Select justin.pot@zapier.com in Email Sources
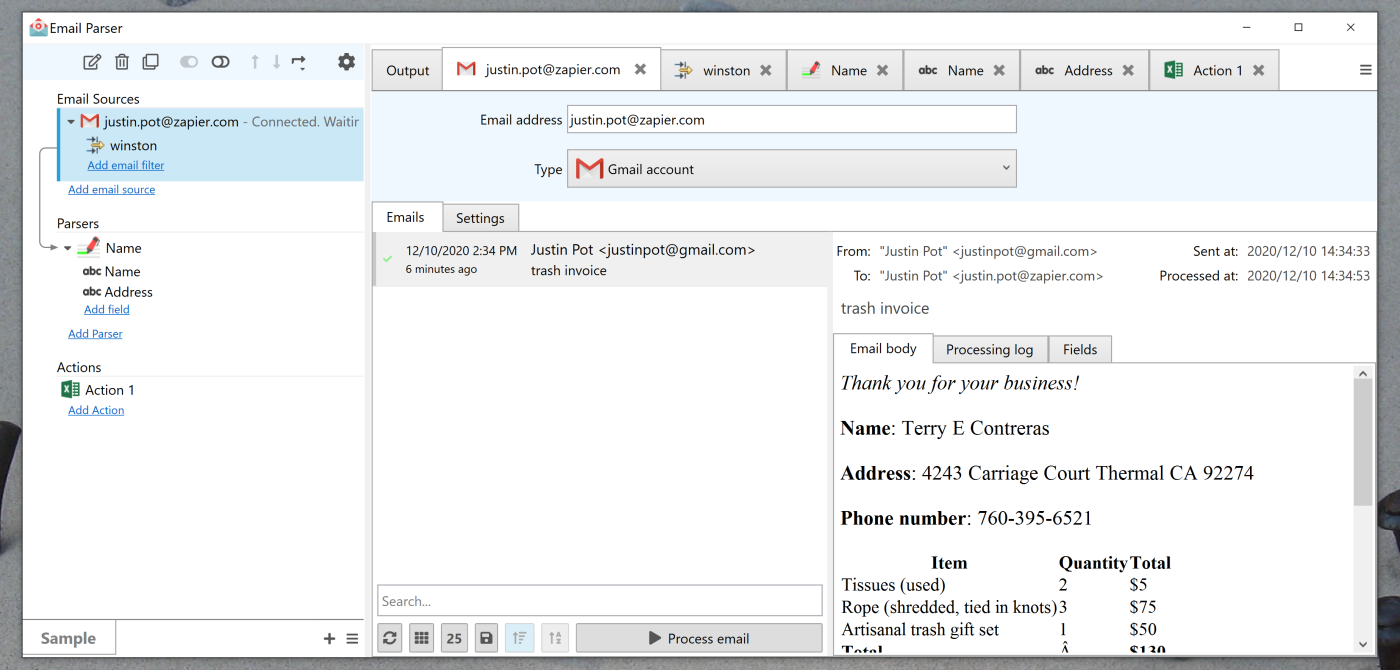This screenshot has height=670, width=1400. [x=171, y=122]
